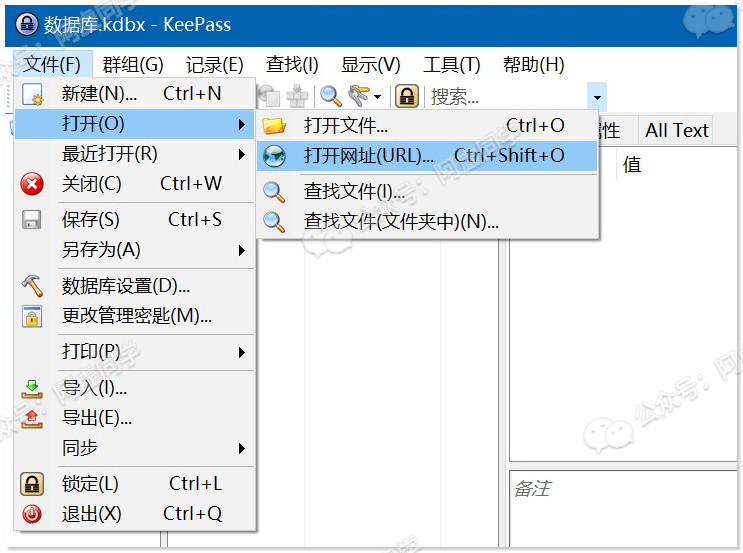743x553 pixels.
Task: Expand the 最近打开(R) submenu
Action: click(135, 154)
